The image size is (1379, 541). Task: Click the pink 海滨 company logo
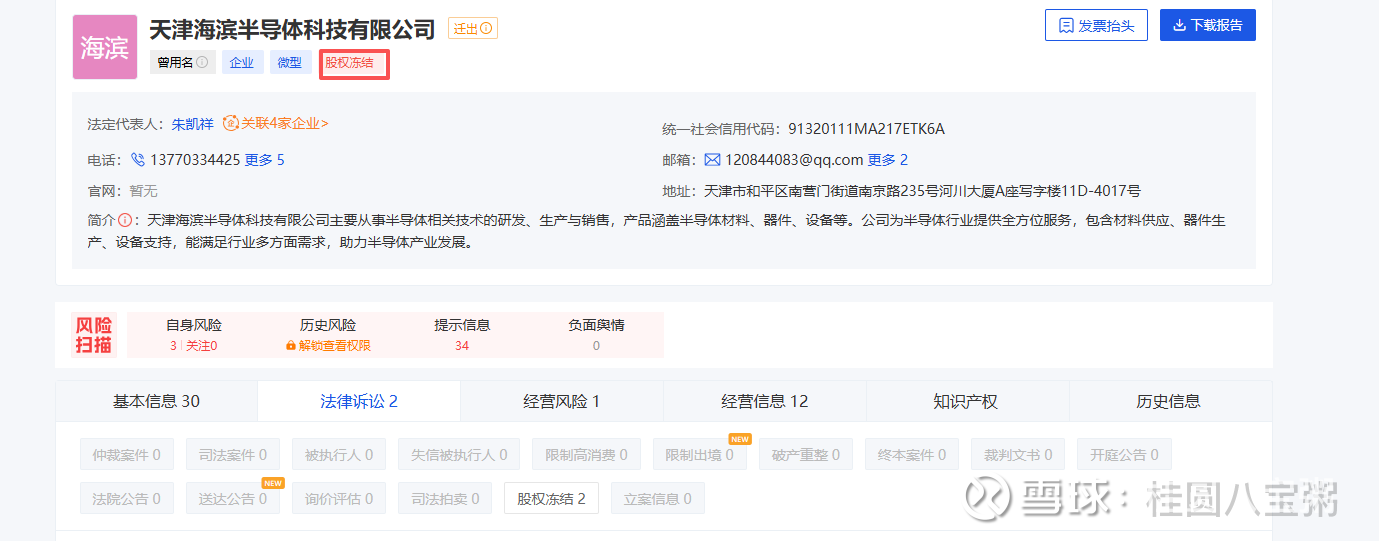[x=105, y=47]
